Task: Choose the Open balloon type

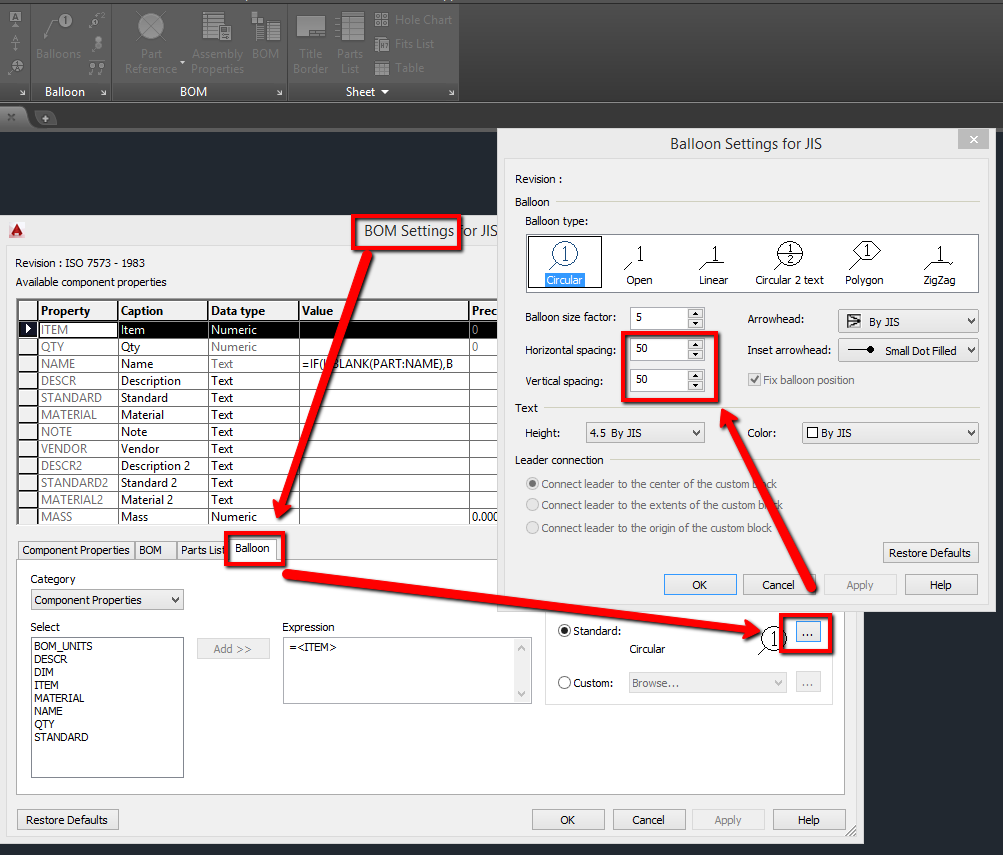Action: (x=639, y=262)
